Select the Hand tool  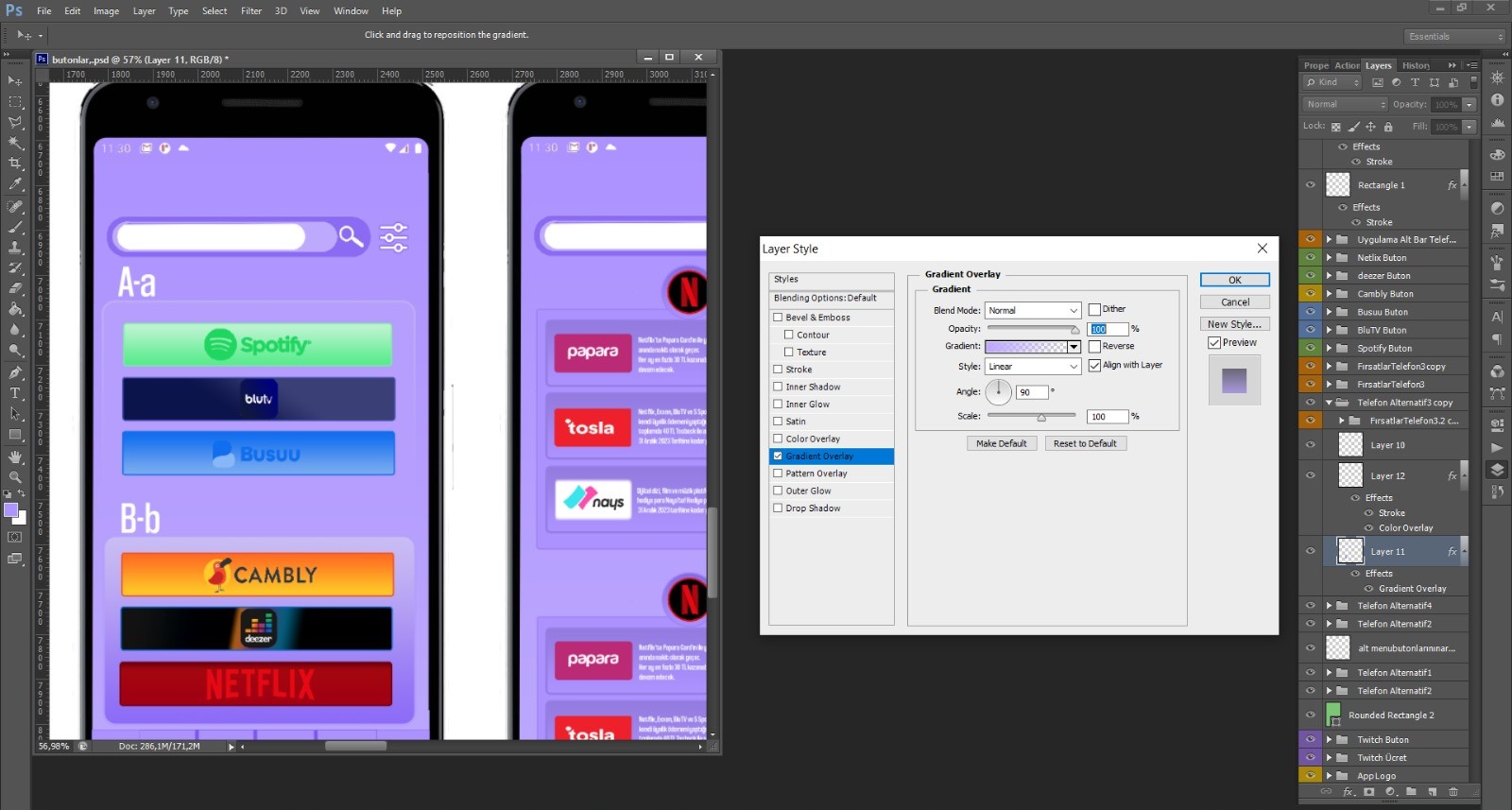(15, 457)
